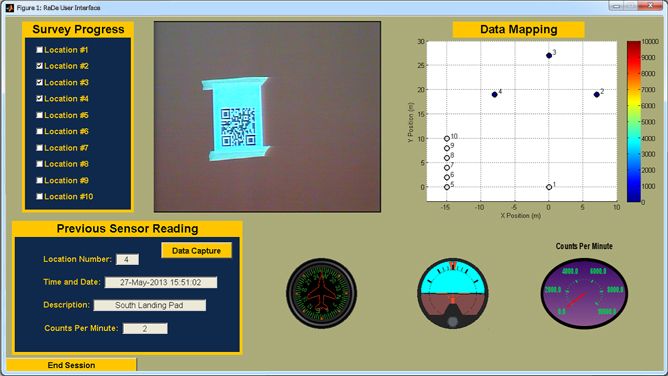The width and height of the screenshot is (668, 376).
Task: Click the X Position (m) axis label
Action: [521, 215]
